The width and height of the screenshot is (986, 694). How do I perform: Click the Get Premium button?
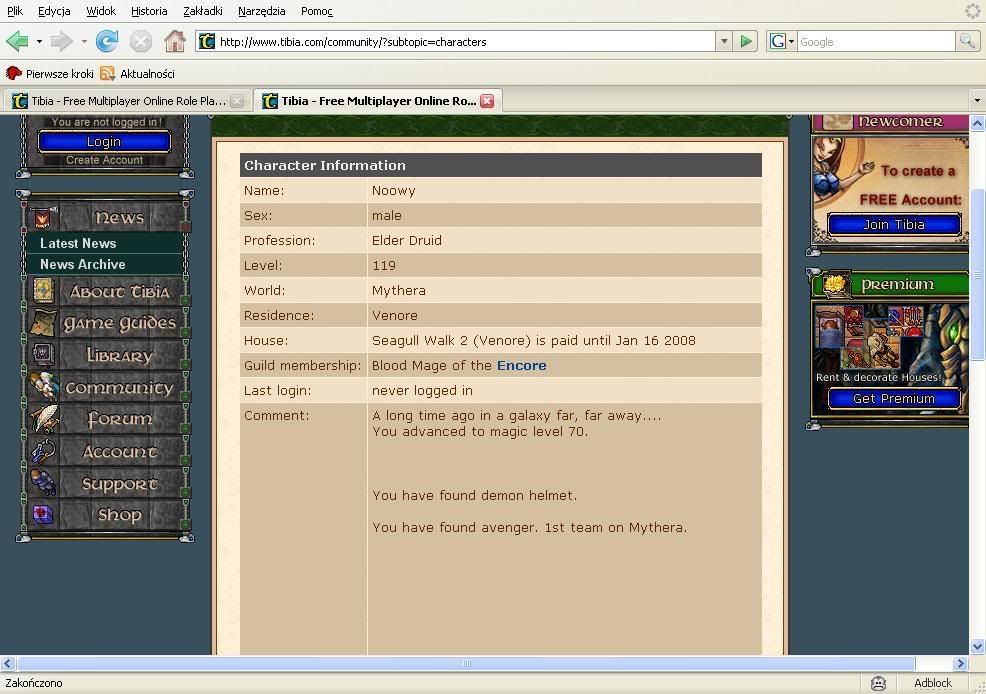pyautogui.click(x=894, y=399)
